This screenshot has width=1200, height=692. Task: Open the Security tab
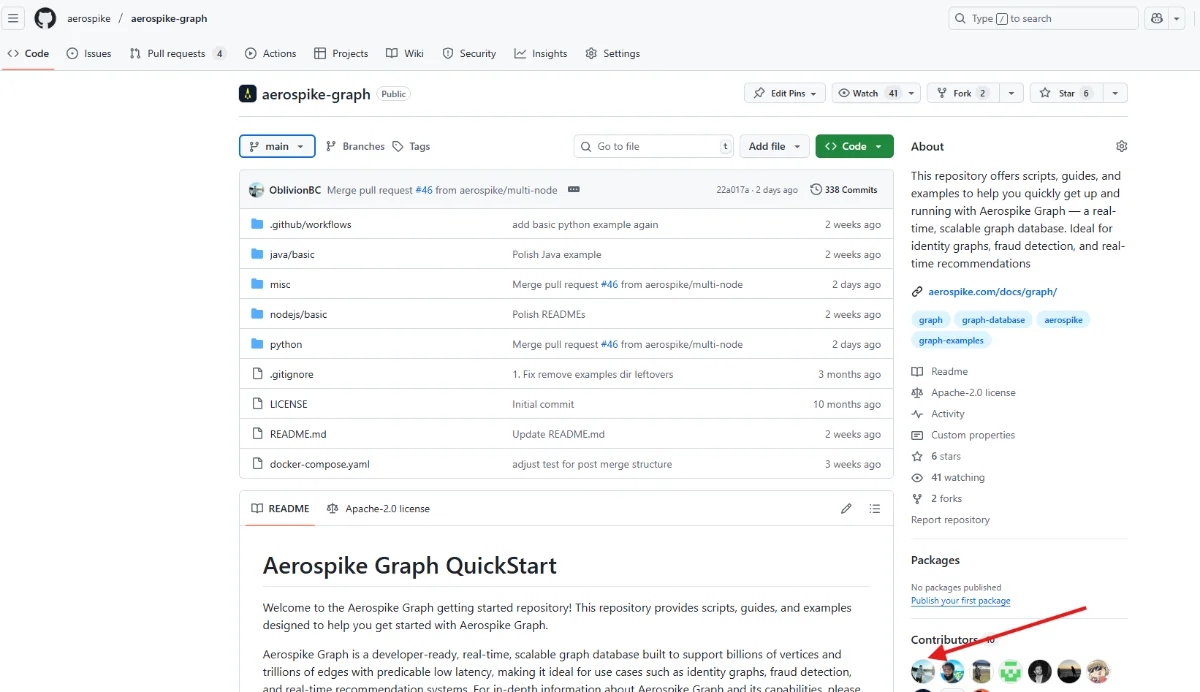point(469,53)
